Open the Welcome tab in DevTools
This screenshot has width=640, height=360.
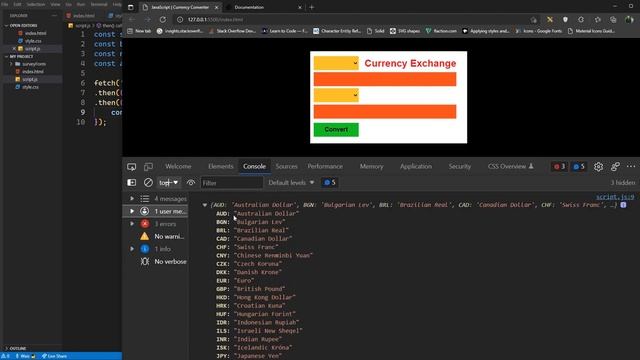(x=178, y=167)
